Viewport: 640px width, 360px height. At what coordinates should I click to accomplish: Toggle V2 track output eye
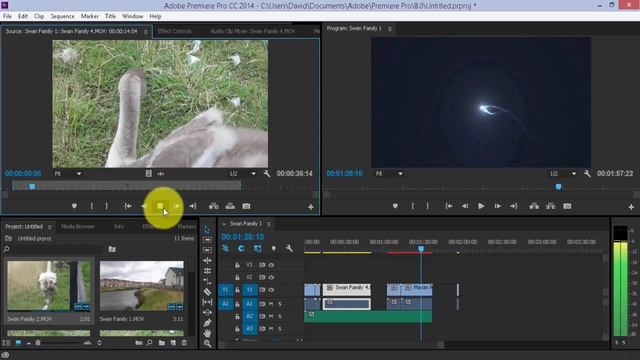coord(271,277)
